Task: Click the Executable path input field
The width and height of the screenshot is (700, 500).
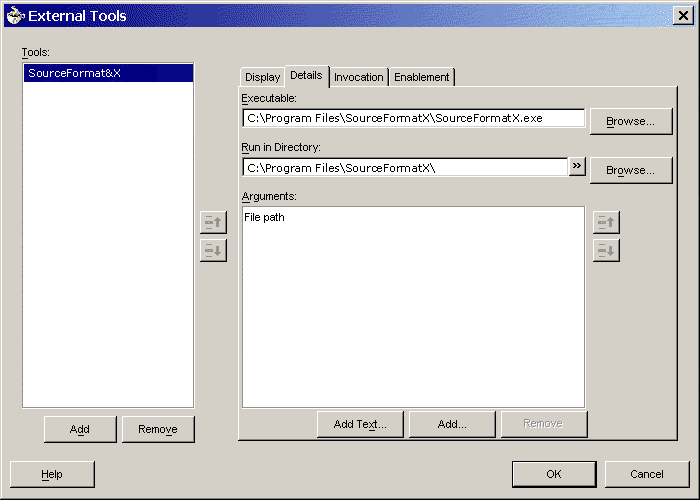Action: point(413,118)
